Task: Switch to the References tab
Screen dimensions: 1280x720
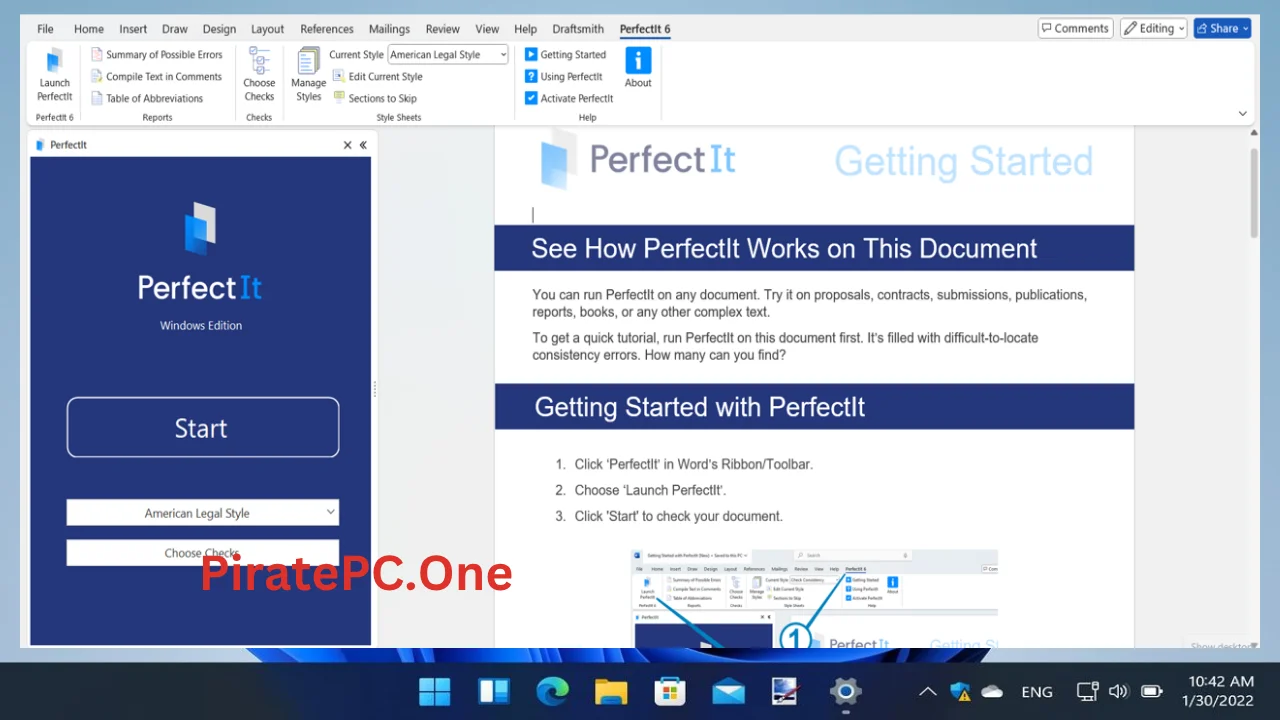Action: coord(327,29)
